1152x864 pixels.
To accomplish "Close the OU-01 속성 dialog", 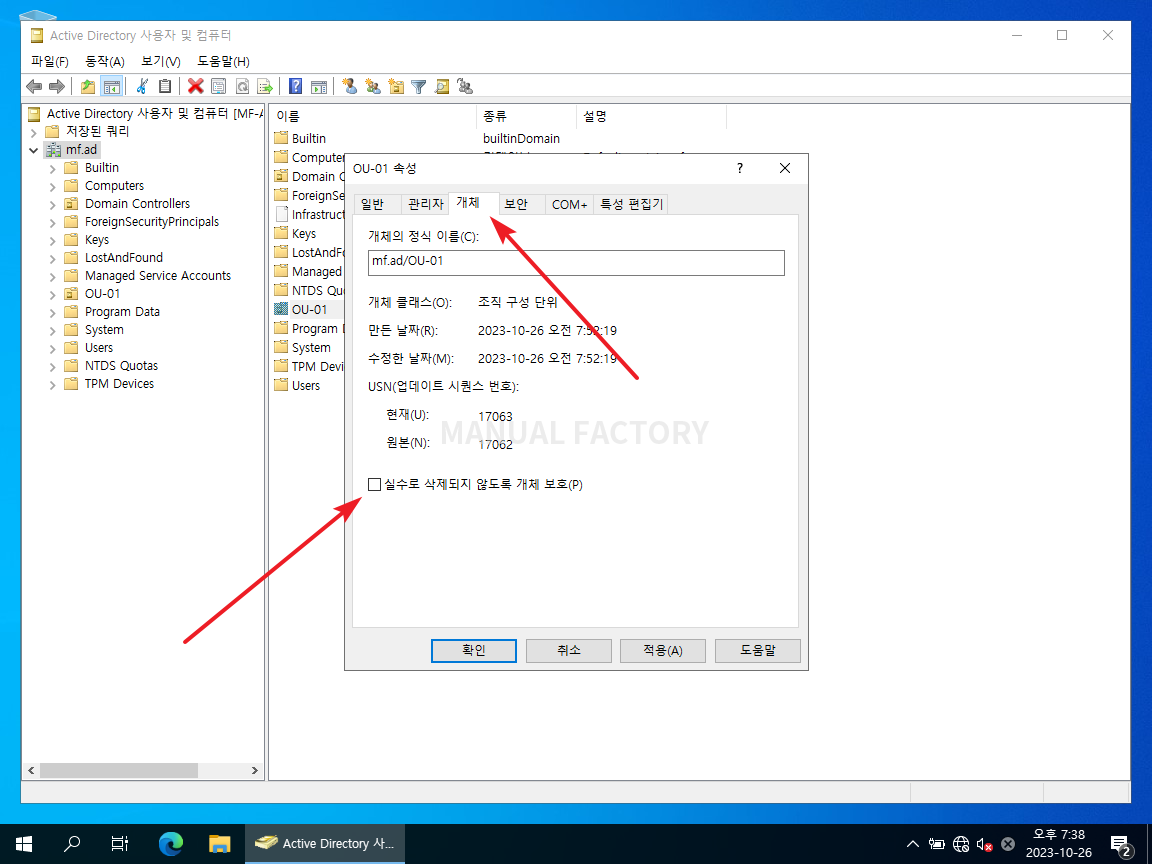I will tap(785, 168).
